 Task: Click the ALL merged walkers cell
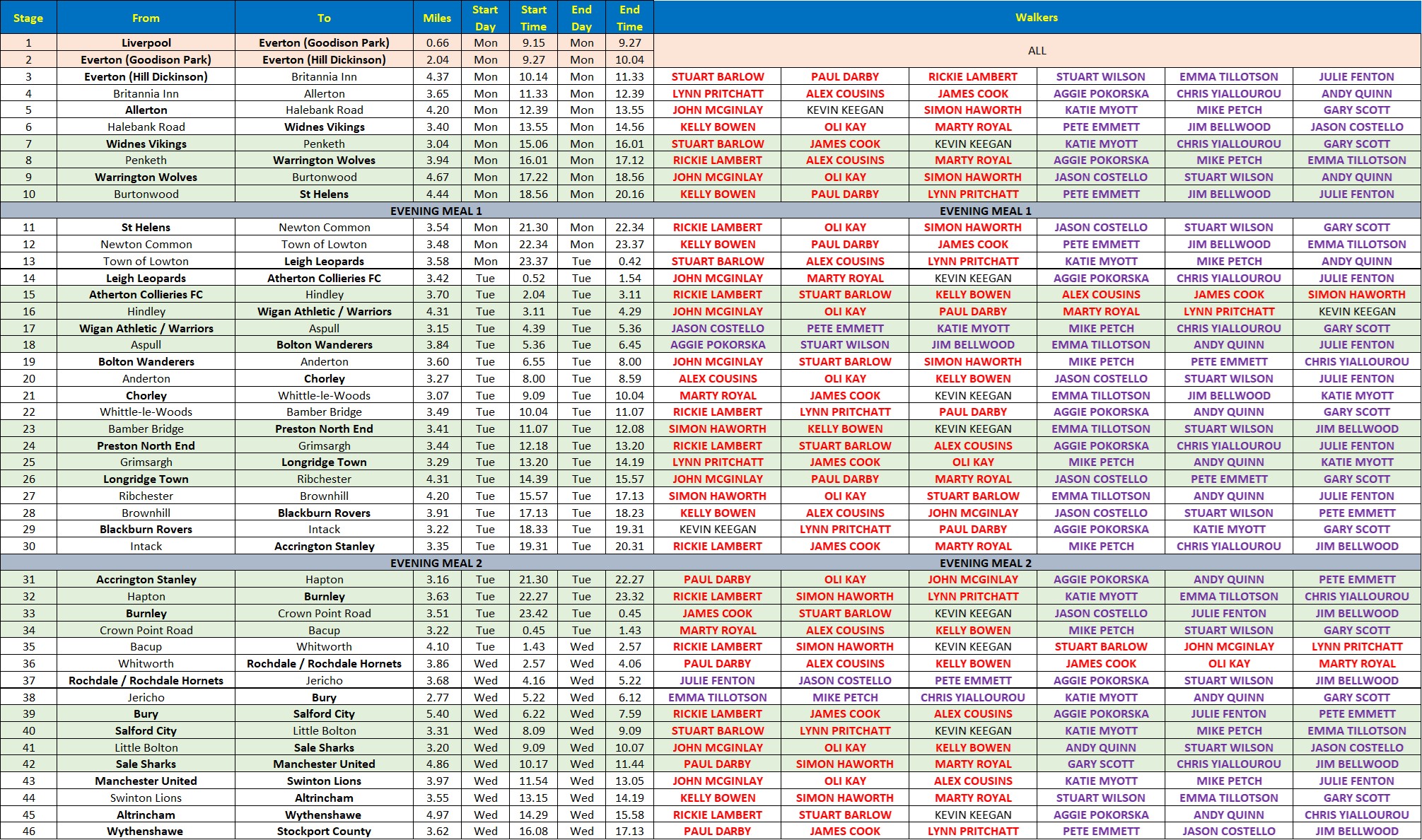point(1037,51)
